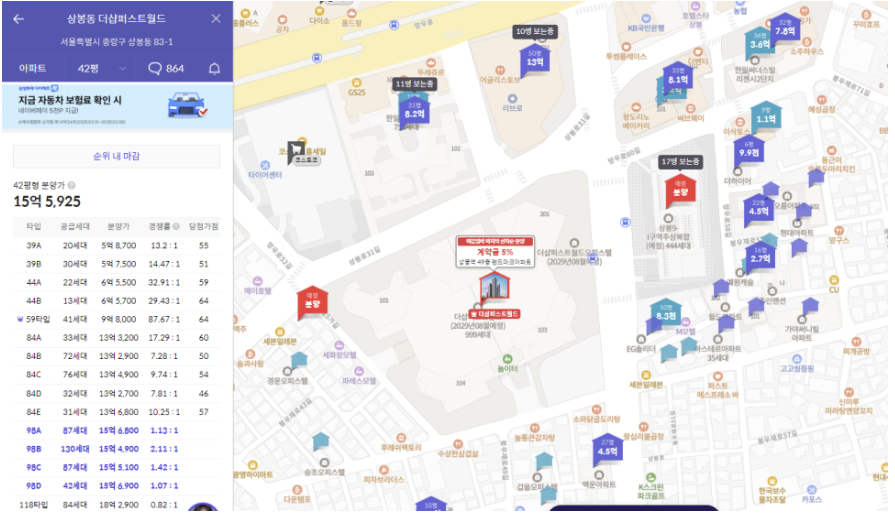
Task: Click the K스크린 파크골프 map icon
Action: click(x=651, y=477)
